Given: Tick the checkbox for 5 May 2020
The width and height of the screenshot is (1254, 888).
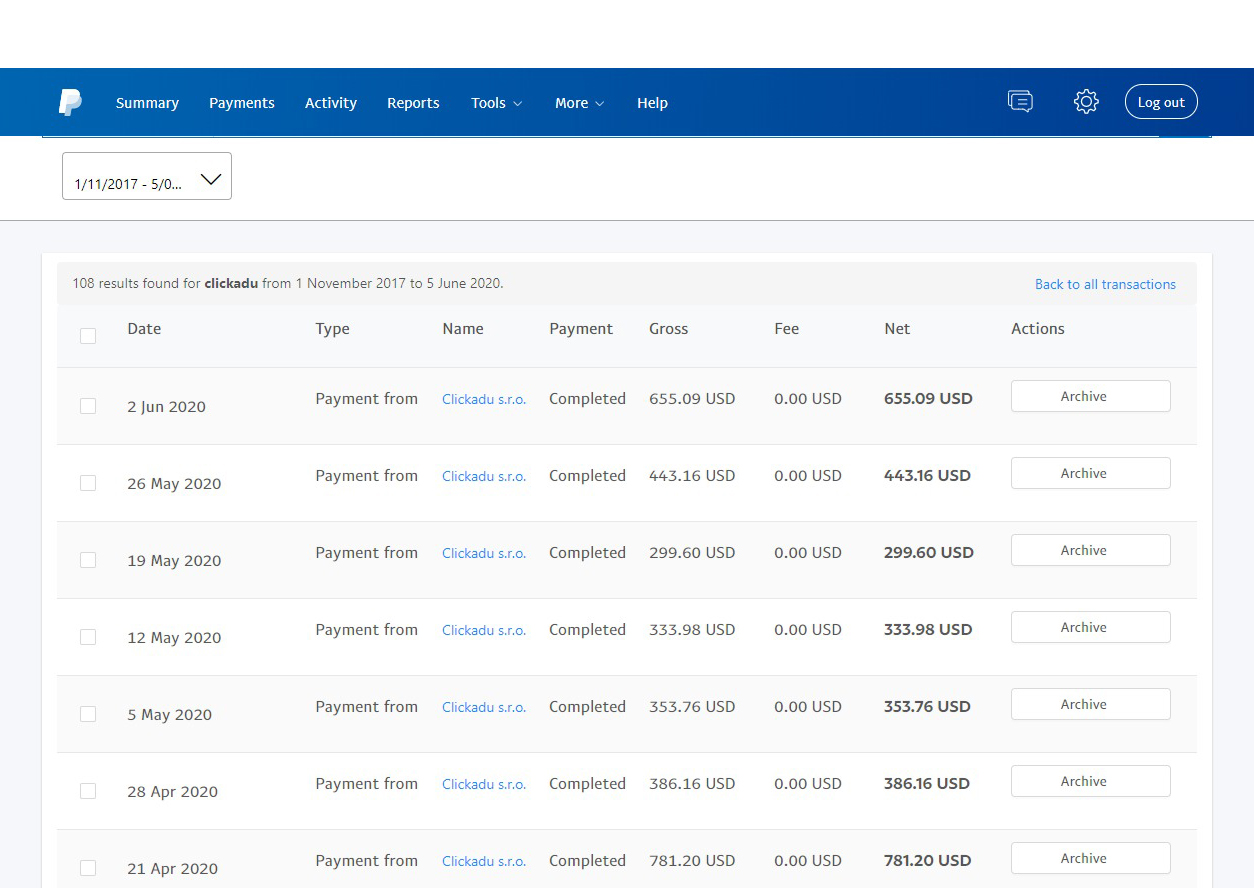Looking at the screenshot, I should (88, 714).
